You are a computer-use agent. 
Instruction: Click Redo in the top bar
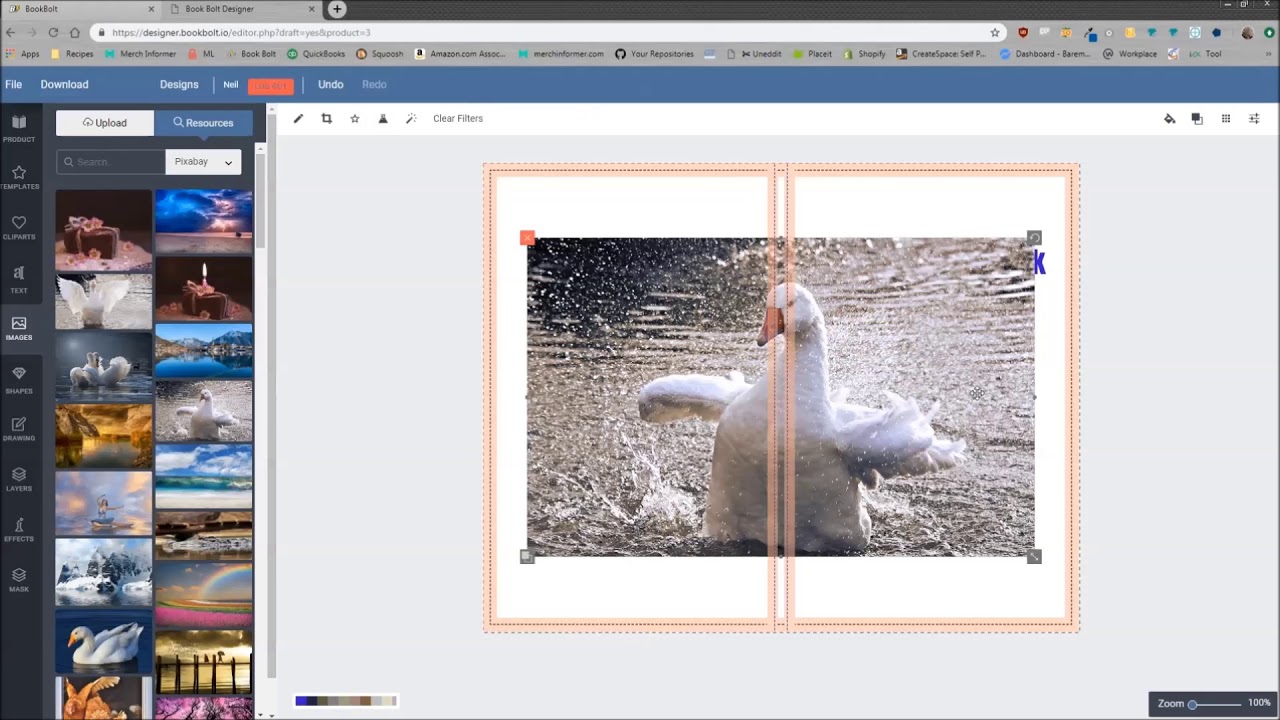pyautogui.click(x=374, y=85)
